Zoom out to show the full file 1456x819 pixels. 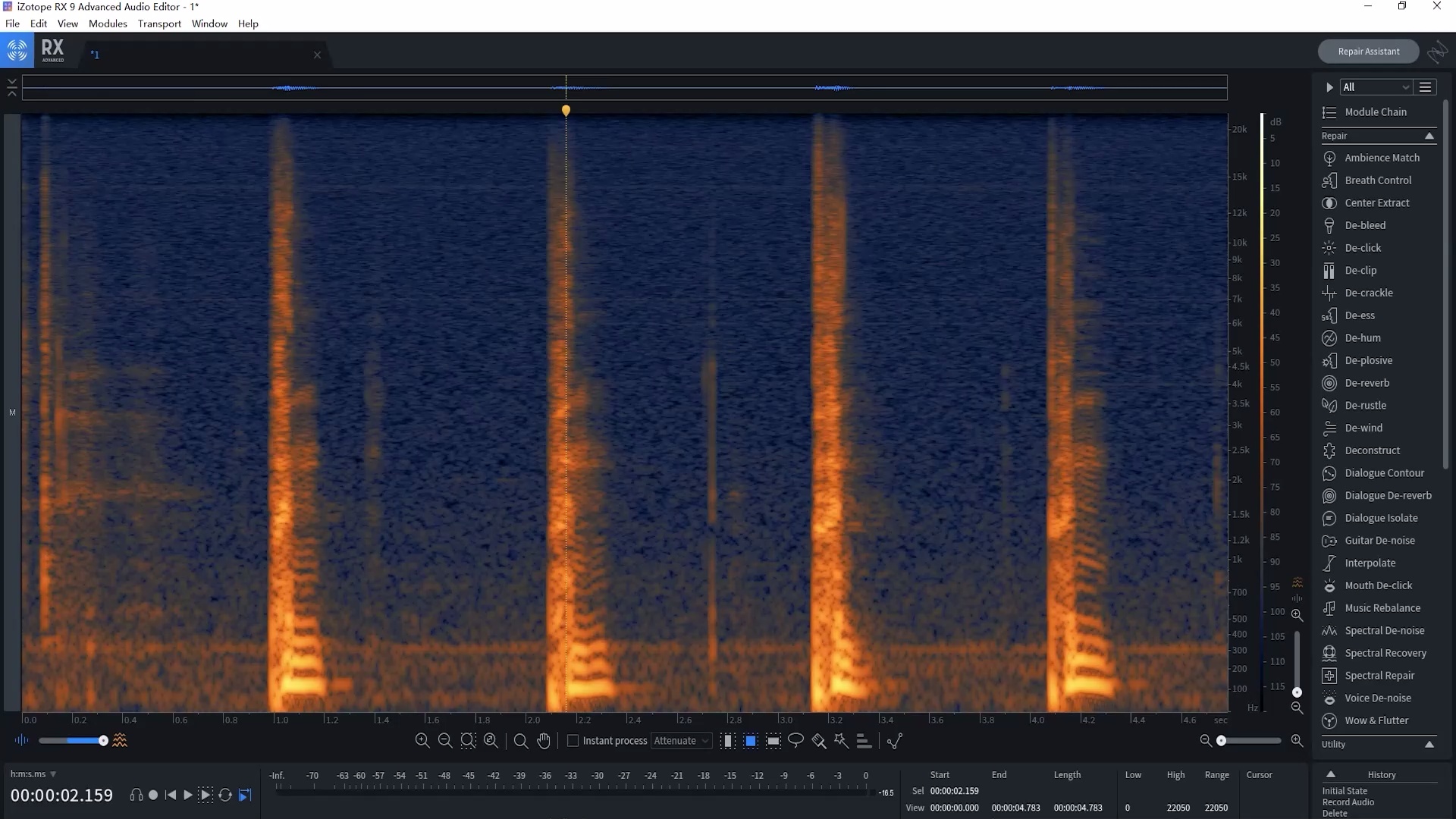tap(491, 741)
